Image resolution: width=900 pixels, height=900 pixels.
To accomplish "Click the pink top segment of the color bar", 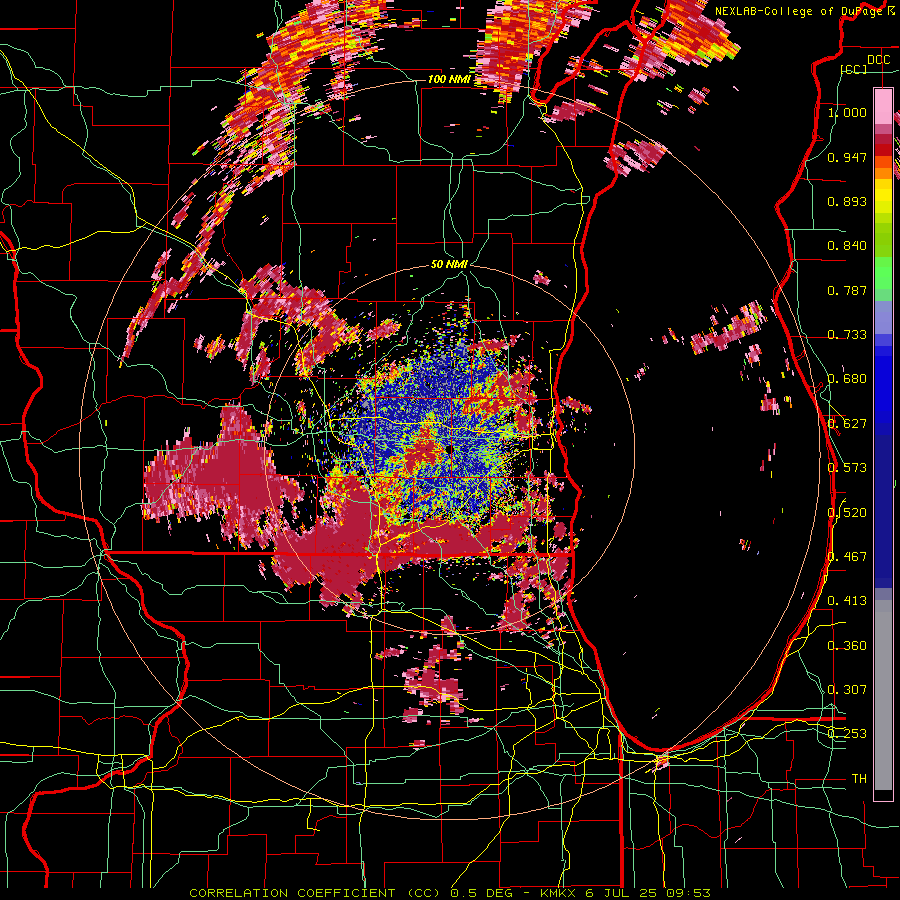I will pos(883,106).
